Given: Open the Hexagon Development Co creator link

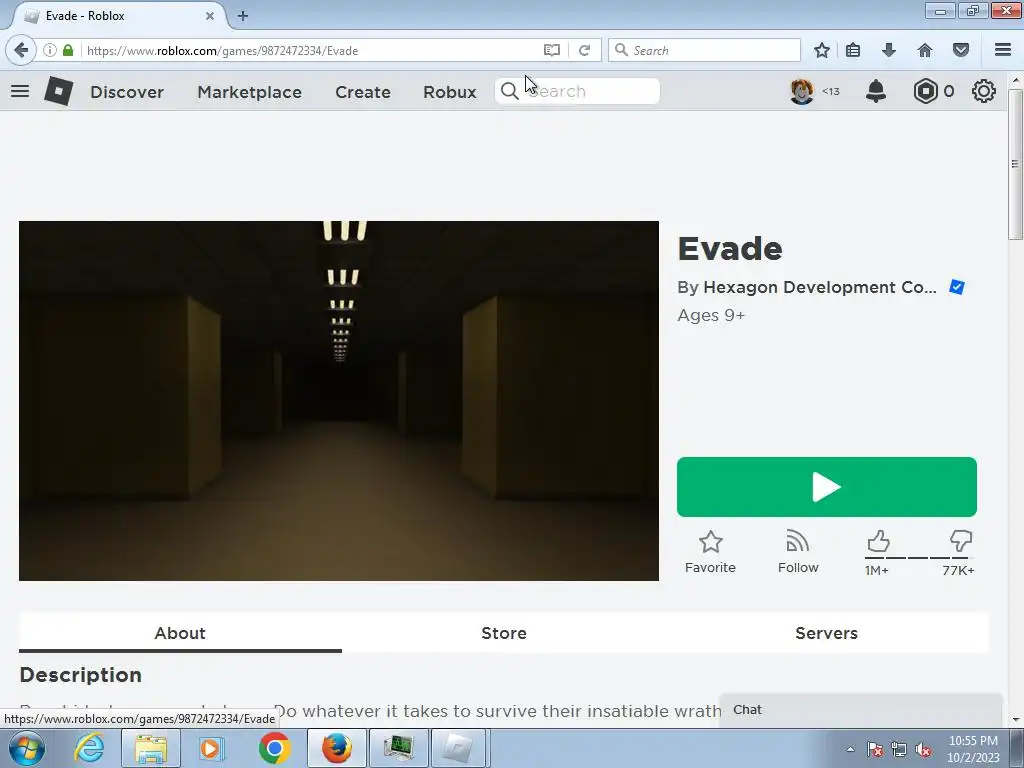Looking at the screenshot, I should coord(820,287).
